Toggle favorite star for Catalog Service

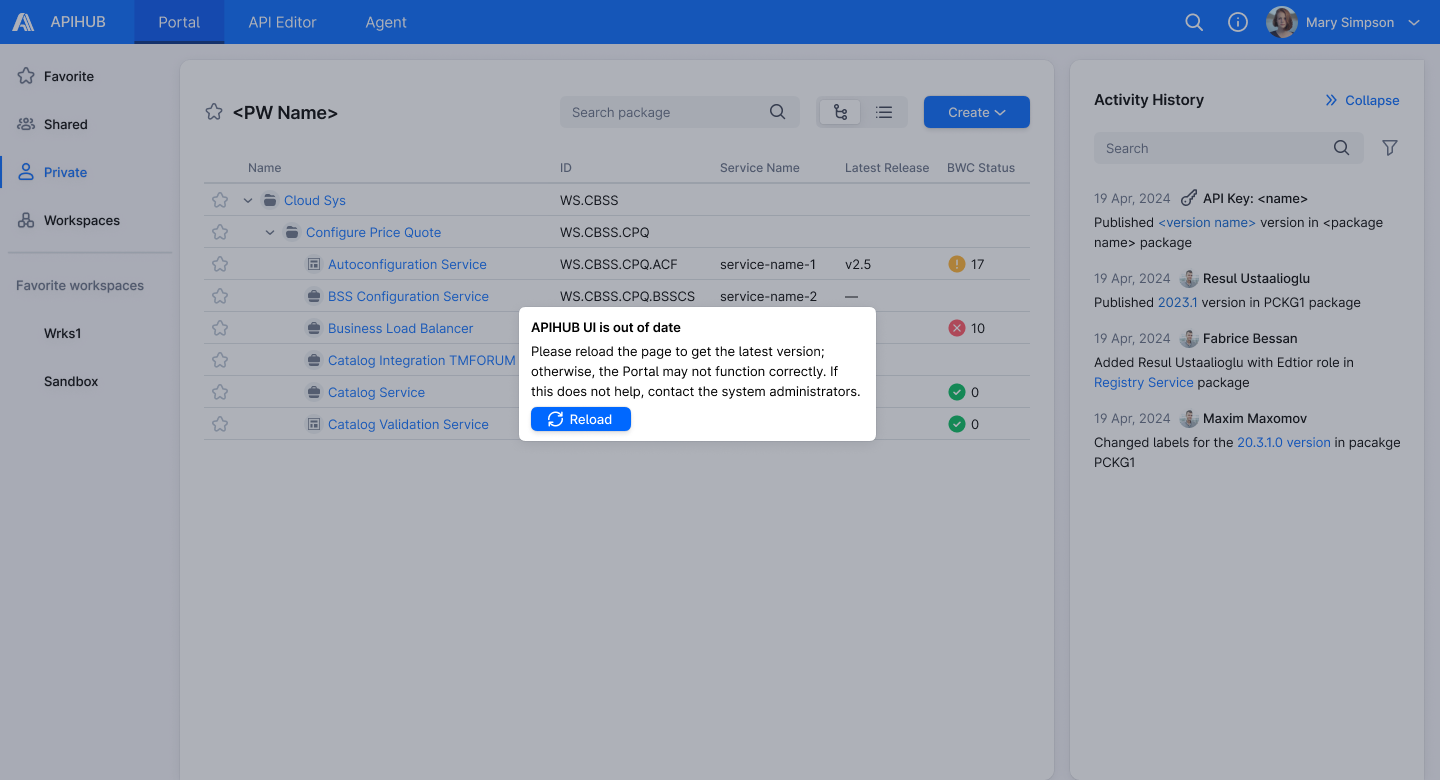tap(220, 392)
